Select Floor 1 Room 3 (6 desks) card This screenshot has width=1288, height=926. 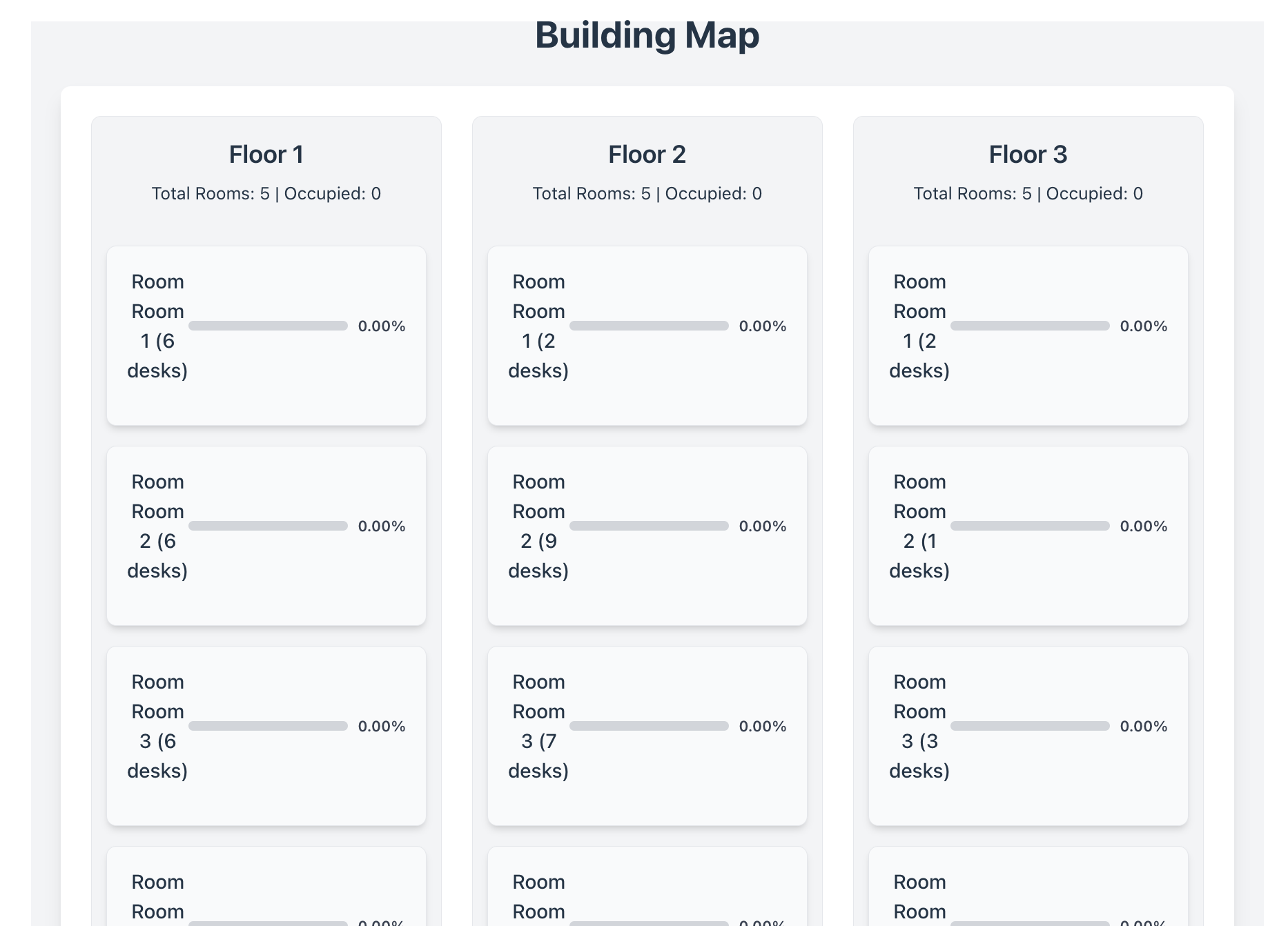tap(266, 736)
